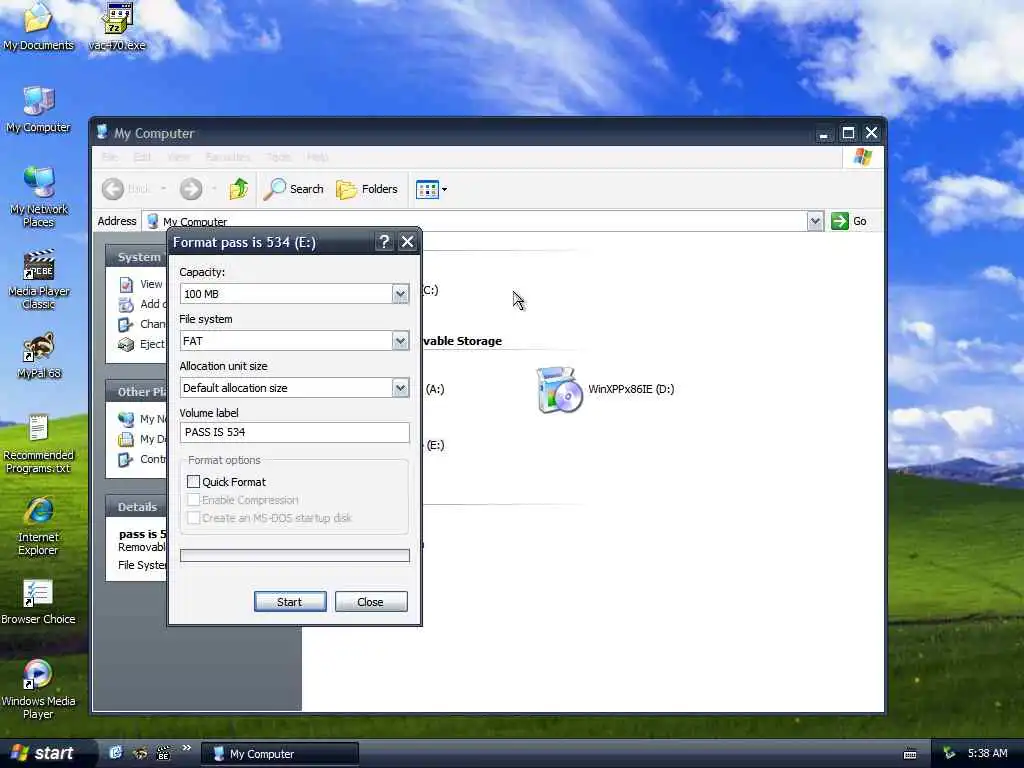Image resolution: width=1024 pixels, height=768 pixels.
Task: Click the Add or remove programs icon
Action: point(126,304)
